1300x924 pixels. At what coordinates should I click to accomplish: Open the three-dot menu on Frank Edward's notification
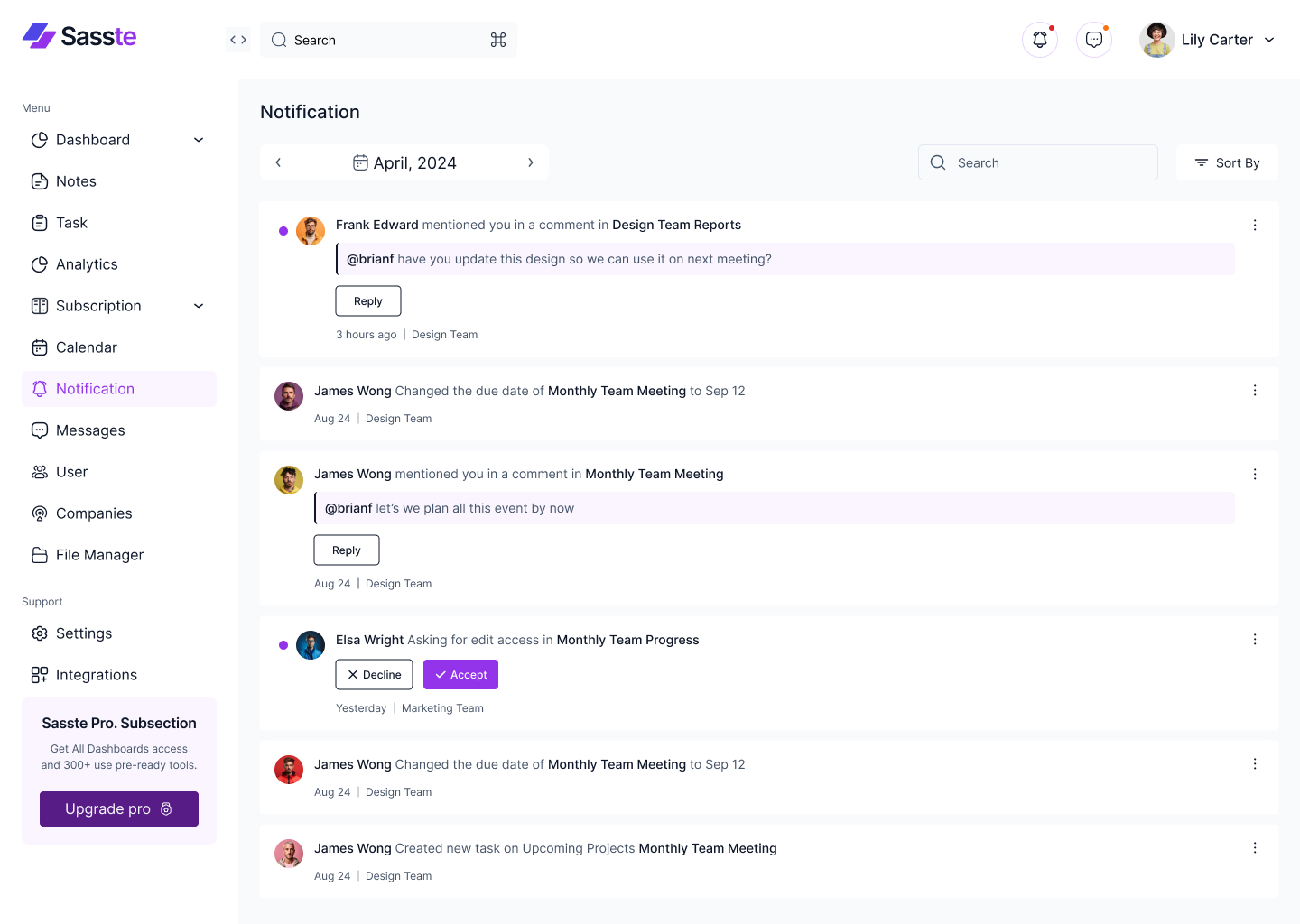[x=1255, y=225]
